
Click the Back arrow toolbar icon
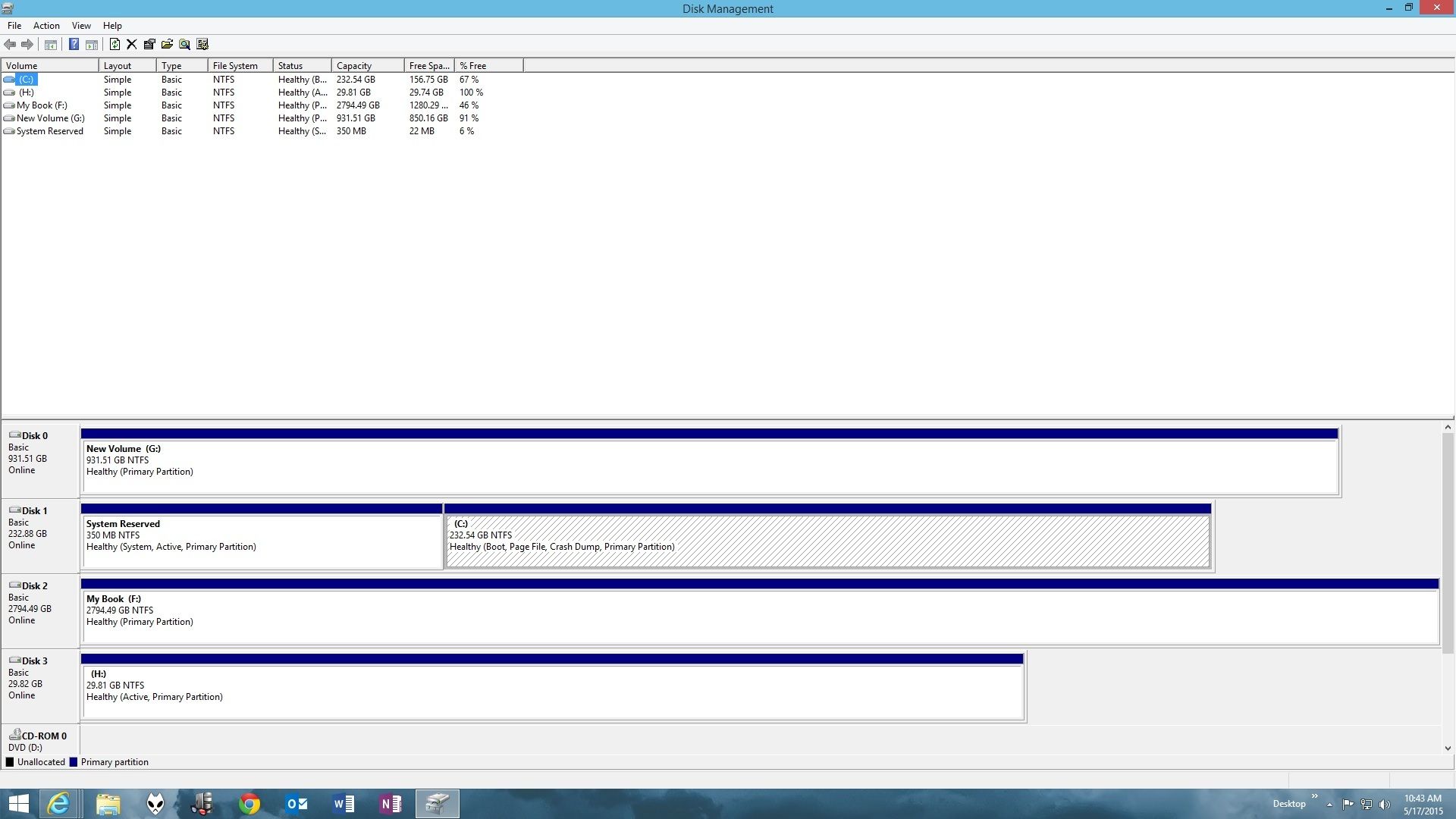click(10, 45)
